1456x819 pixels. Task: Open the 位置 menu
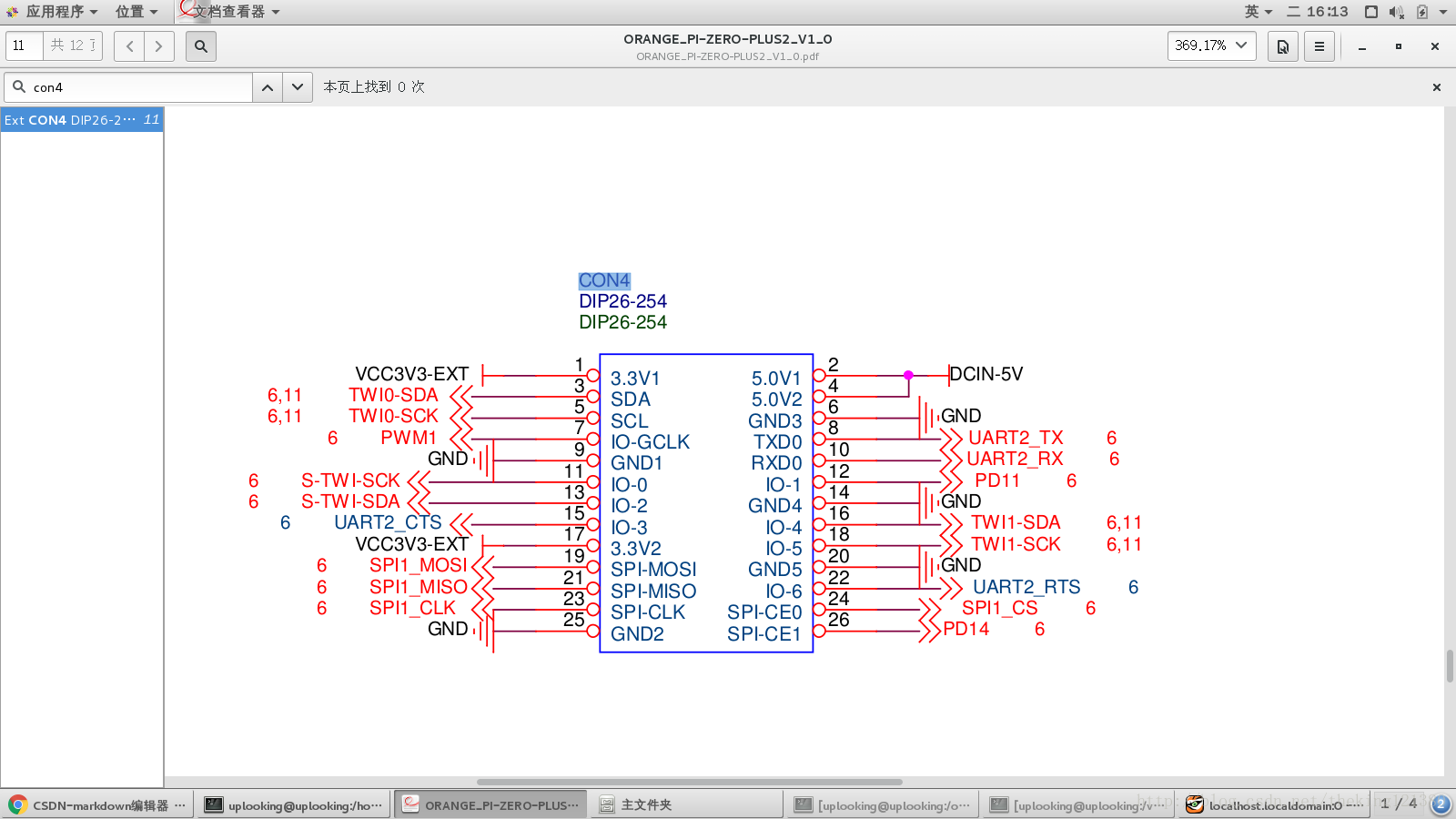coord(136,12)
